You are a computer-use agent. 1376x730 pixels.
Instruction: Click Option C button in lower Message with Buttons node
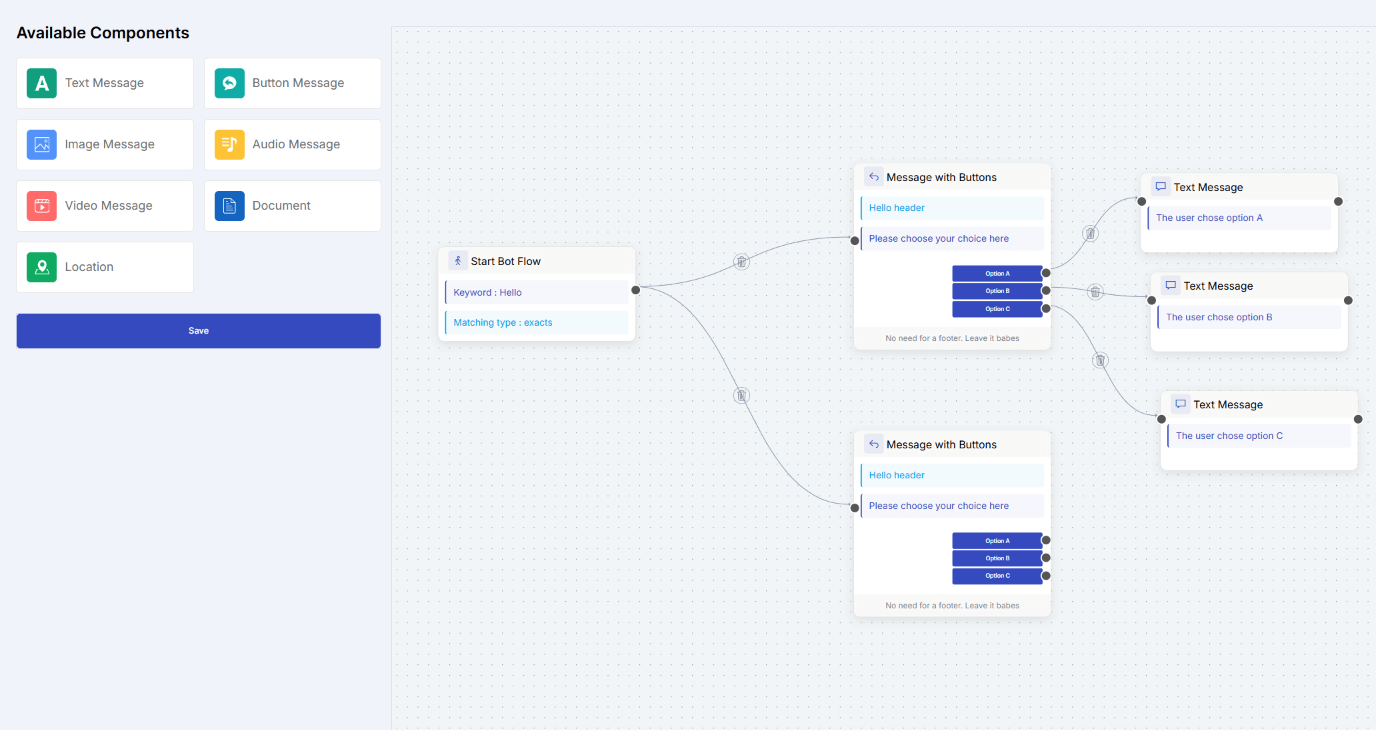(997, 576)
